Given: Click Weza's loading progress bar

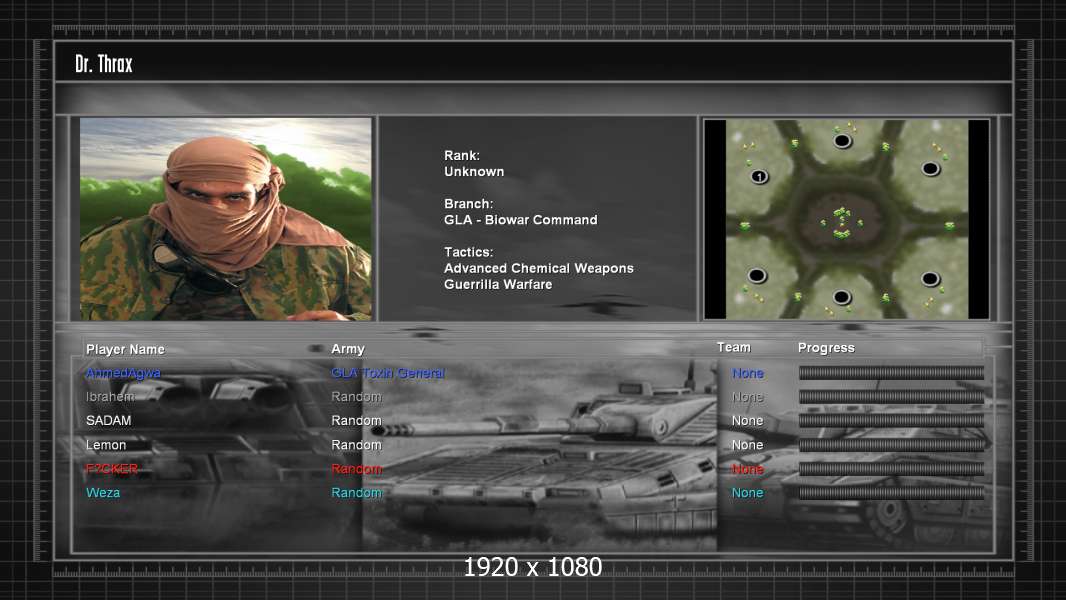Looking at the screenshot, I should click(x=891, y=493).
